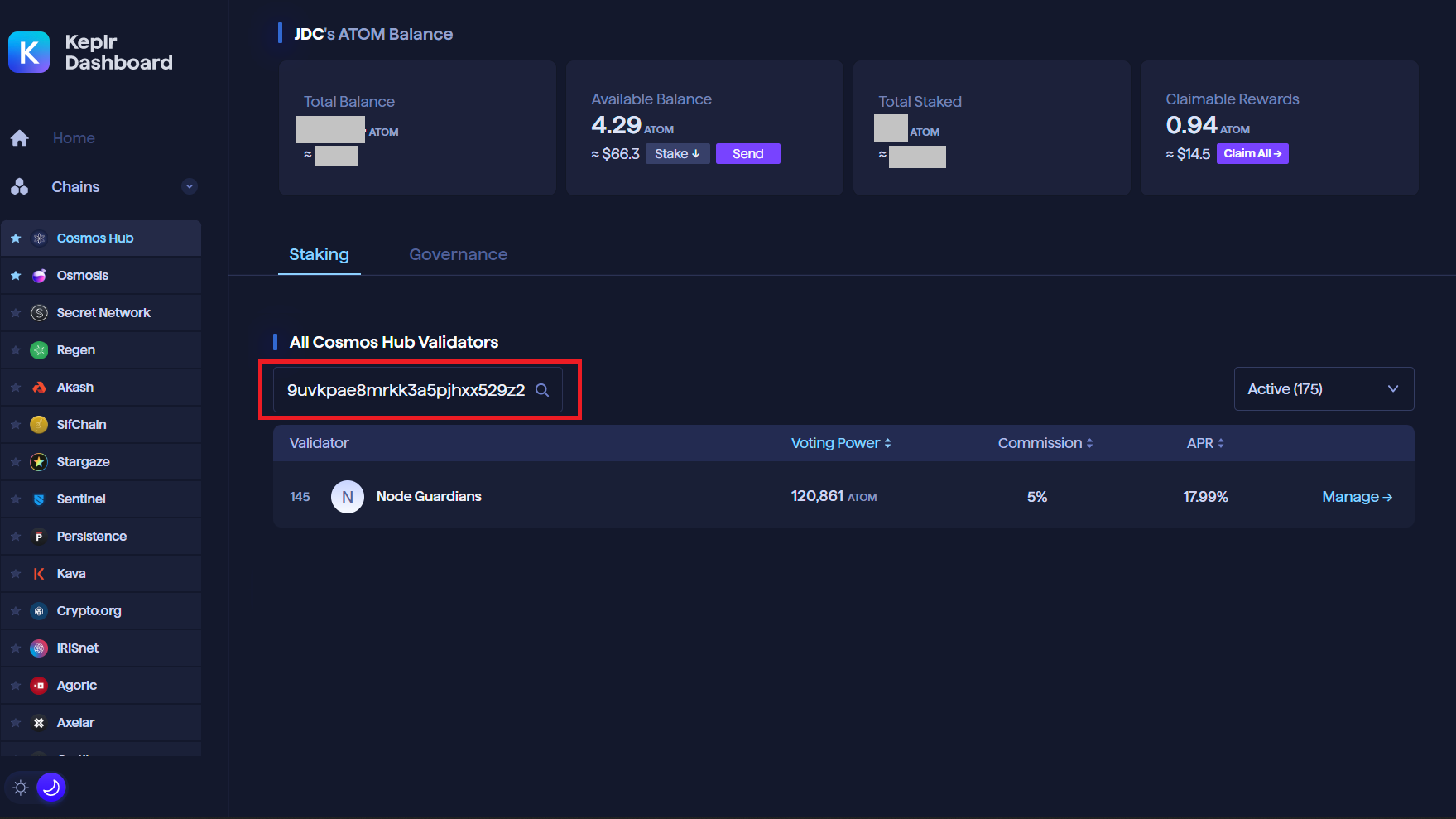The width and height of the screenshot is (1456, 819).
Task: Click the Sentinel chain logo
Action: pos(39,499)
